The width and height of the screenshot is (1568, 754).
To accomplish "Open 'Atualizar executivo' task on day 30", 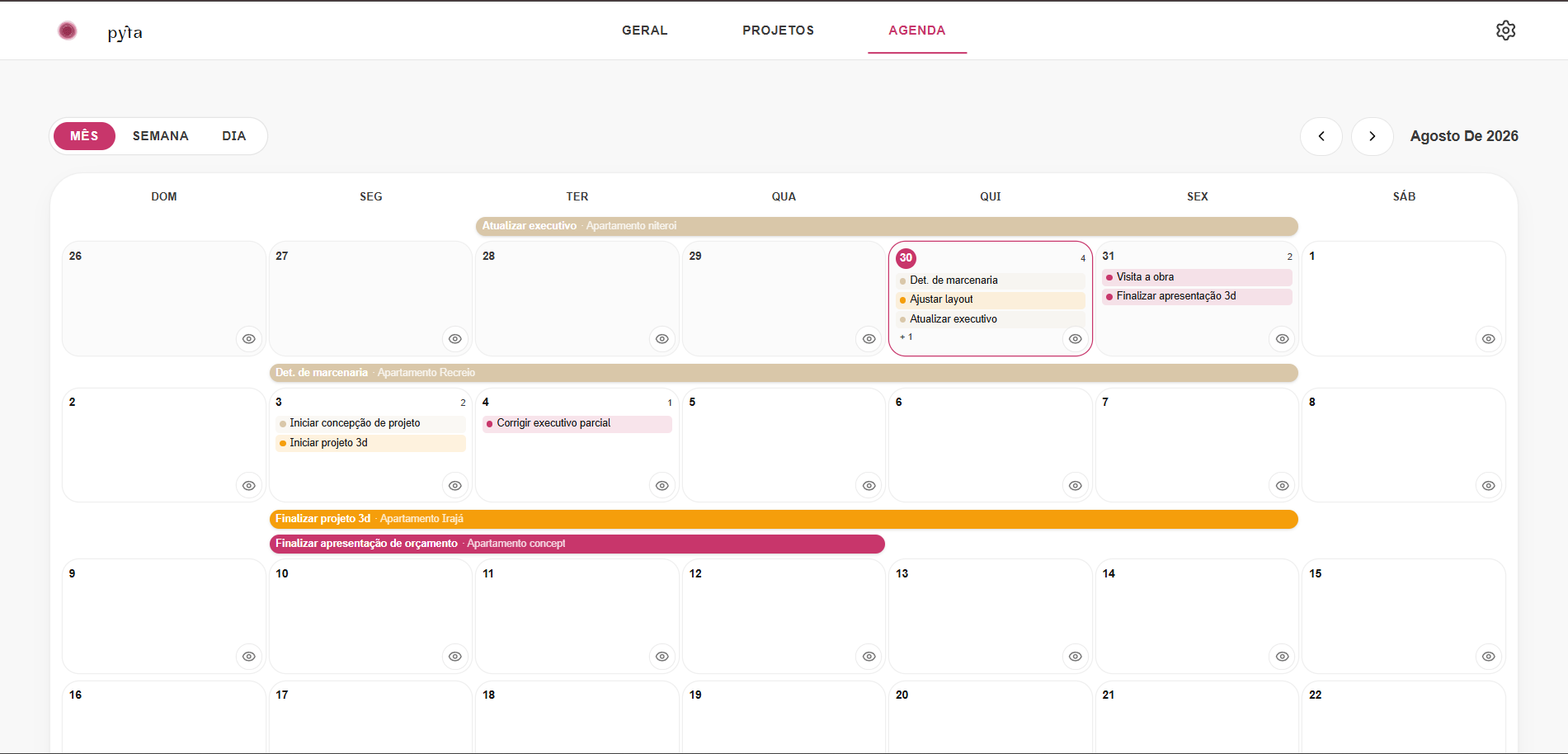I will coord(991,319).
